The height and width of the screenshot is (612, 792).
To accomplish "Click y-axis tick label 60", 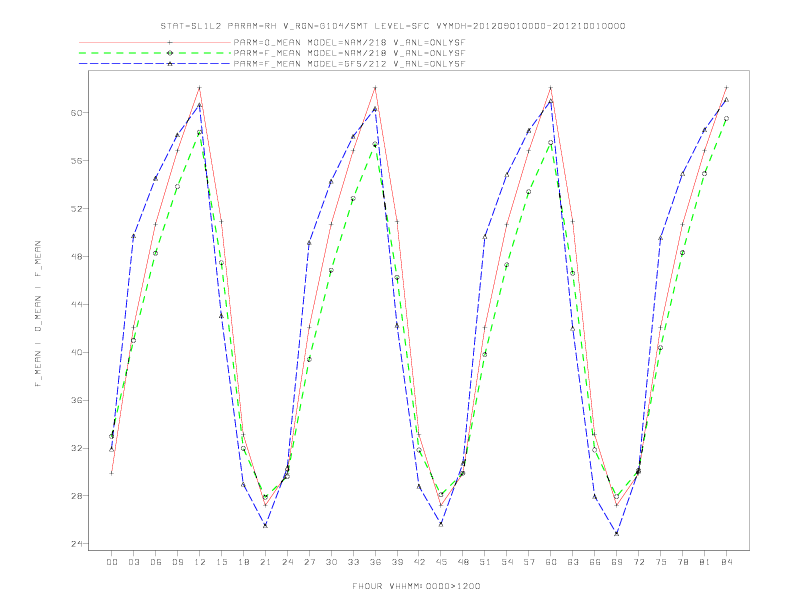I will click(76, 113).
